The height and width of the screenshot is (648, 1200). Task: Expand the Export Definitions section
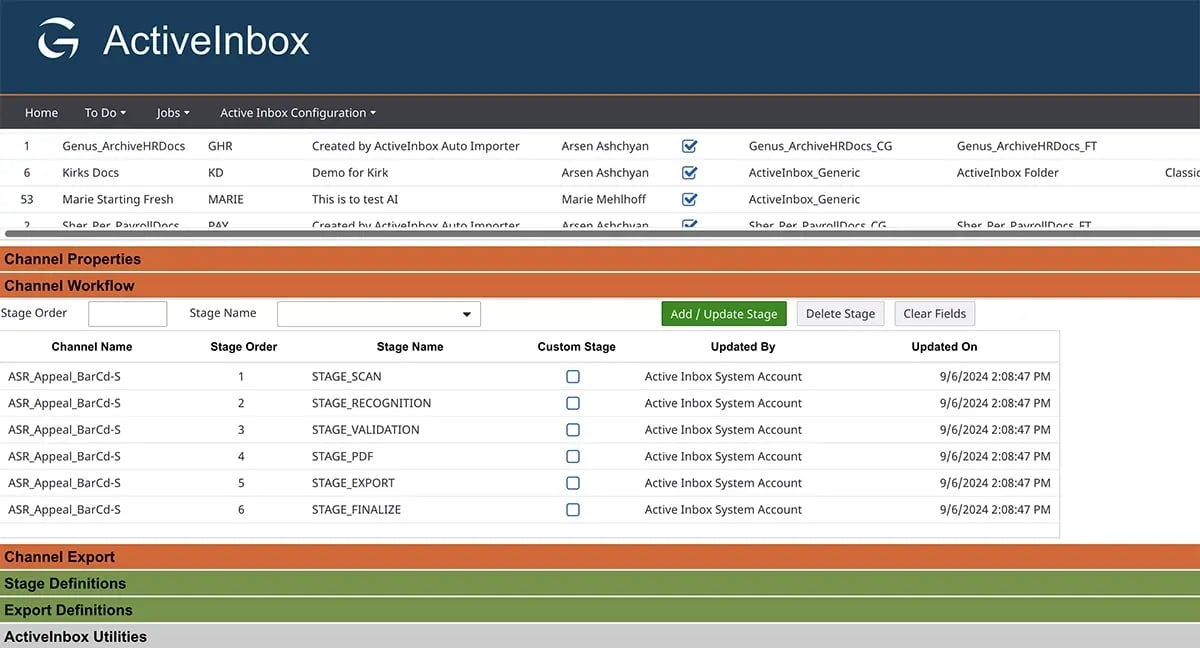pyautogui.click(x=600, y=610)
